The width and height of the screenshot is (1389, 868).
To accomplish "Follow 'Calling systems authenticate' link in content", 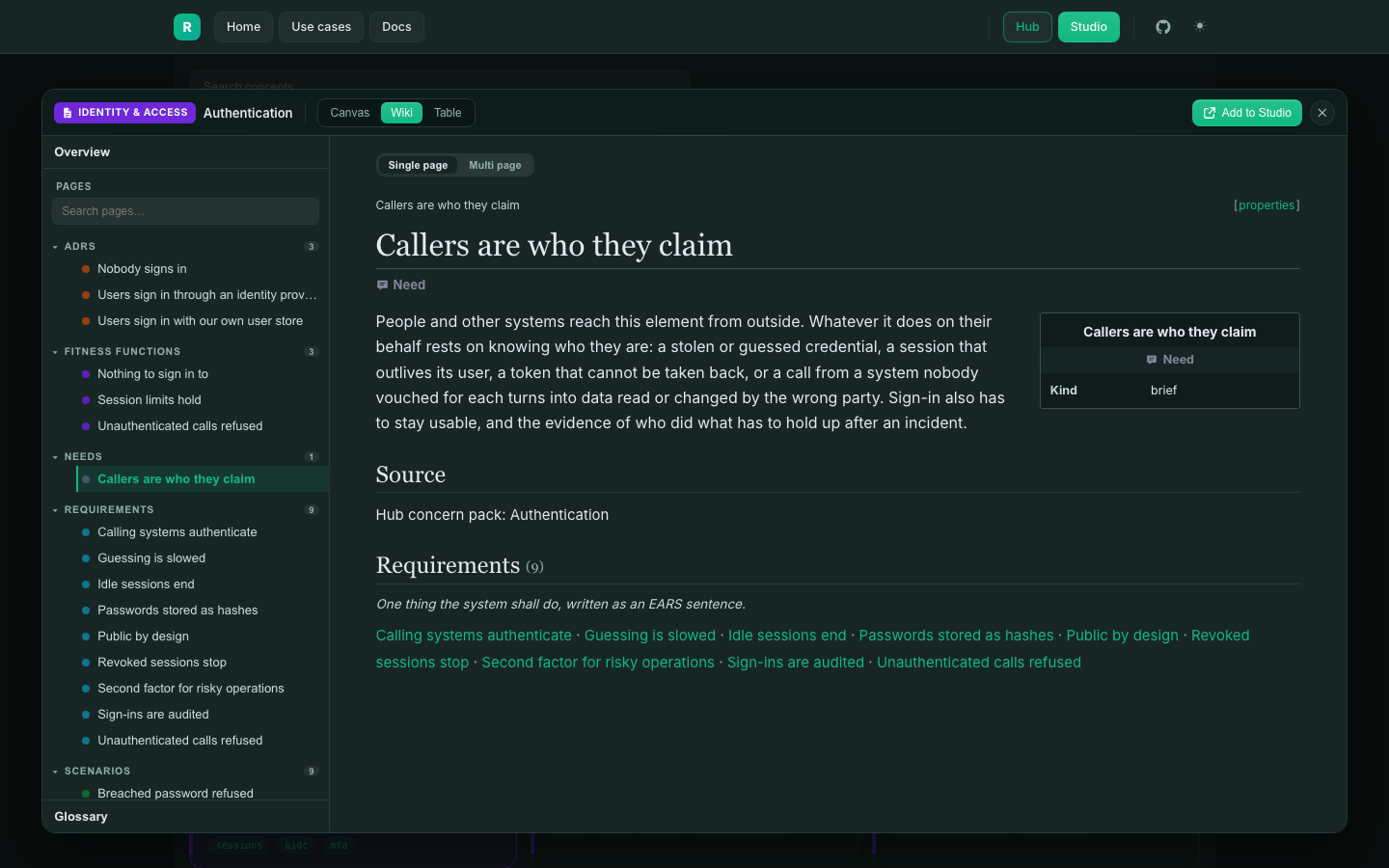I will coord(474,636).
